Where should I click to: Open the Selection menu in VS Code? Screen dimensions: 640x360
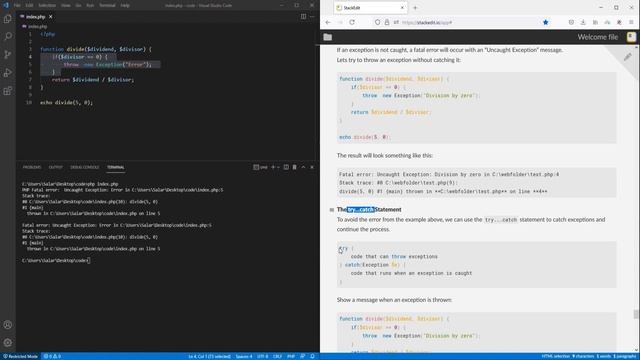[47, 5]
